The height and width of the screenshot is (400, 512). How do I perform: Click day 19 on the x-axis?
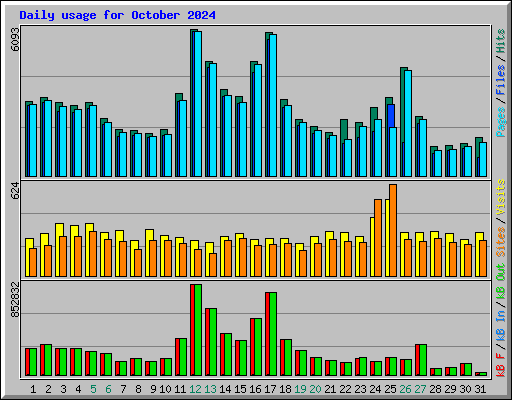300,389
